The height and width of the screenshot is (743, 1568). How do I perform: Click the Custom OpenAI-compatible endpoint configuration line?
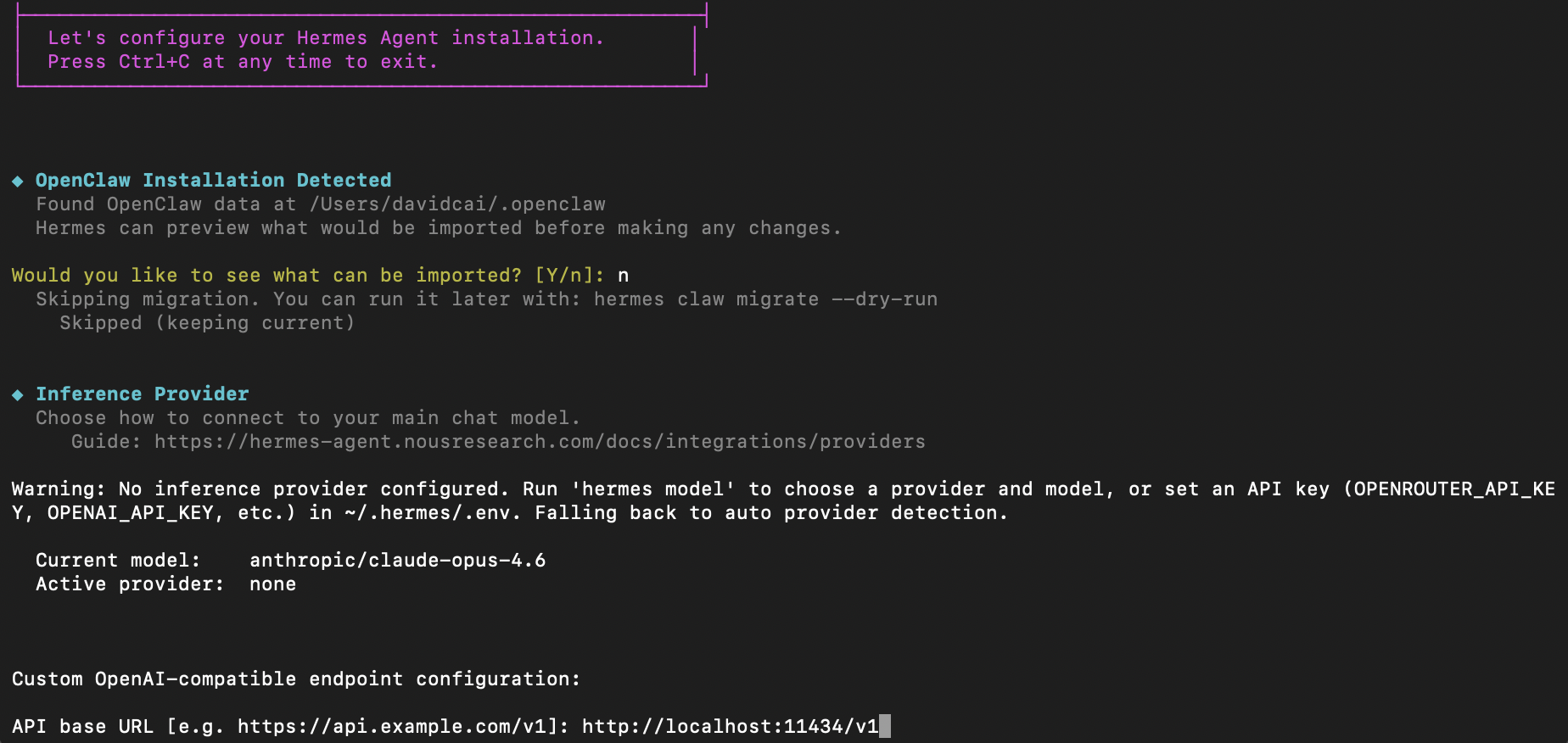[296, 679]
